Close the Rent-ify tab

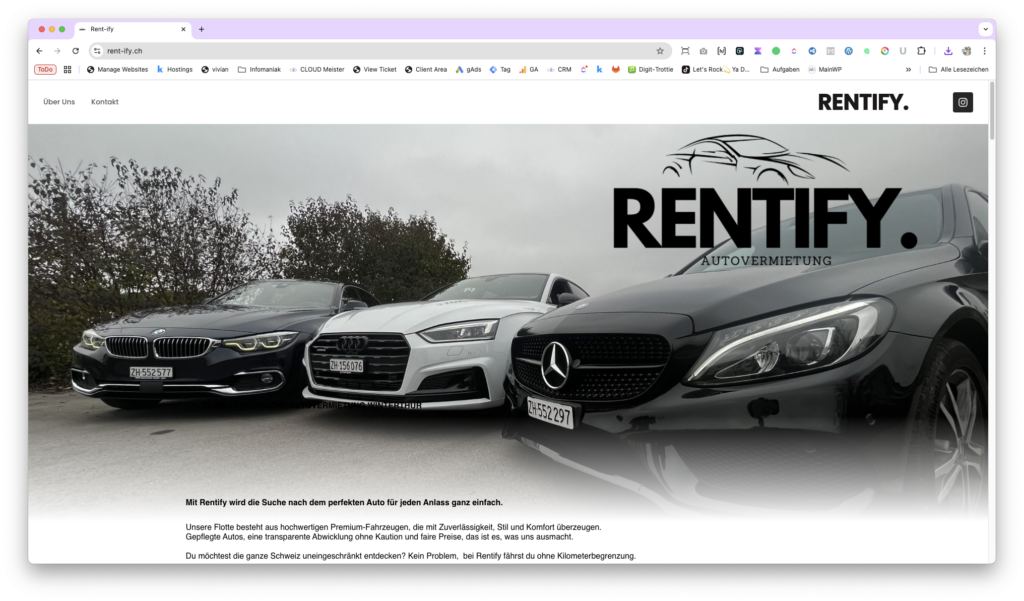183,29
